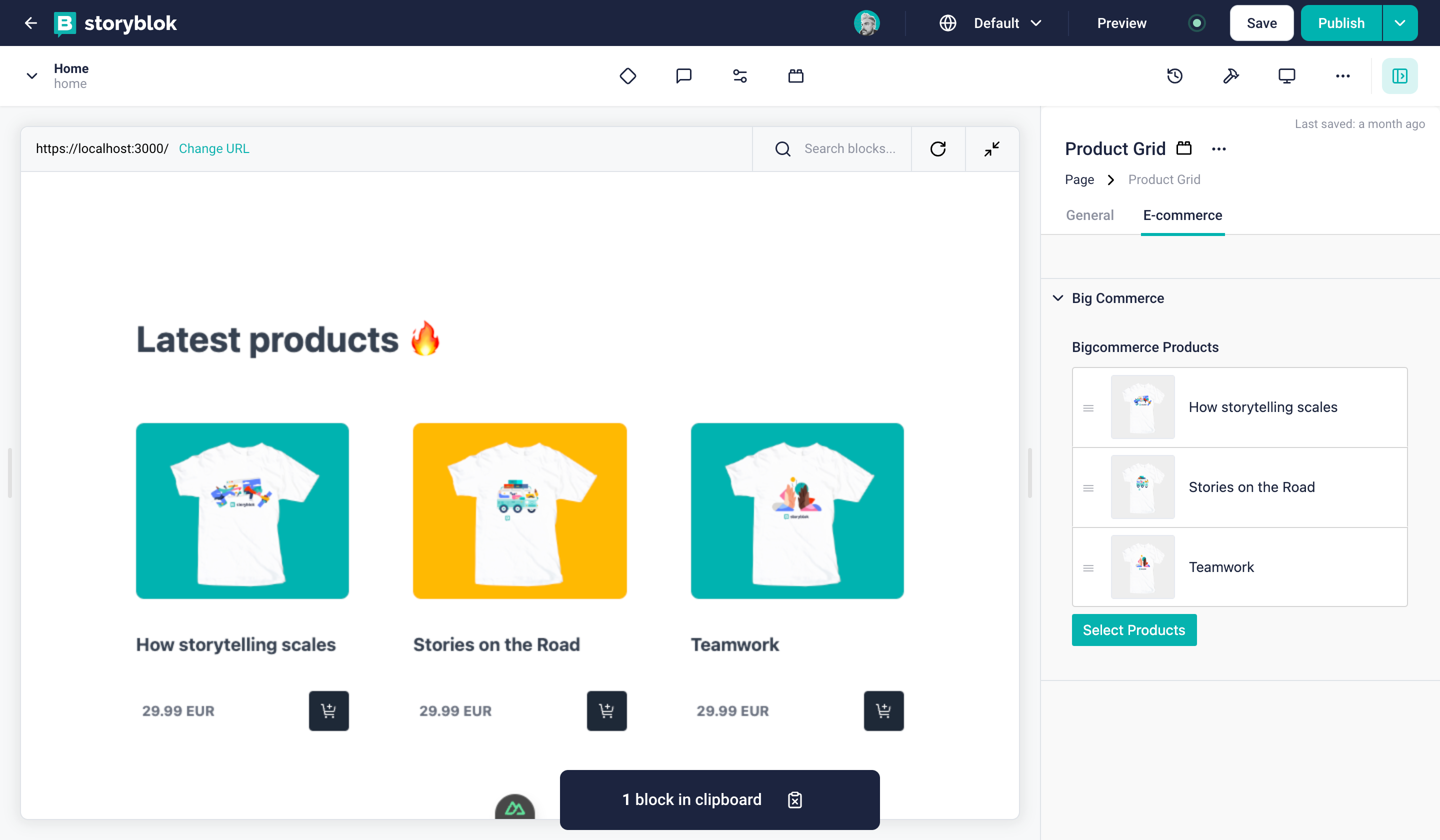Screen dimensions: 1440x840
Task: Expand the Home page breadcrumb dropdown
Action: coord(31,76)
